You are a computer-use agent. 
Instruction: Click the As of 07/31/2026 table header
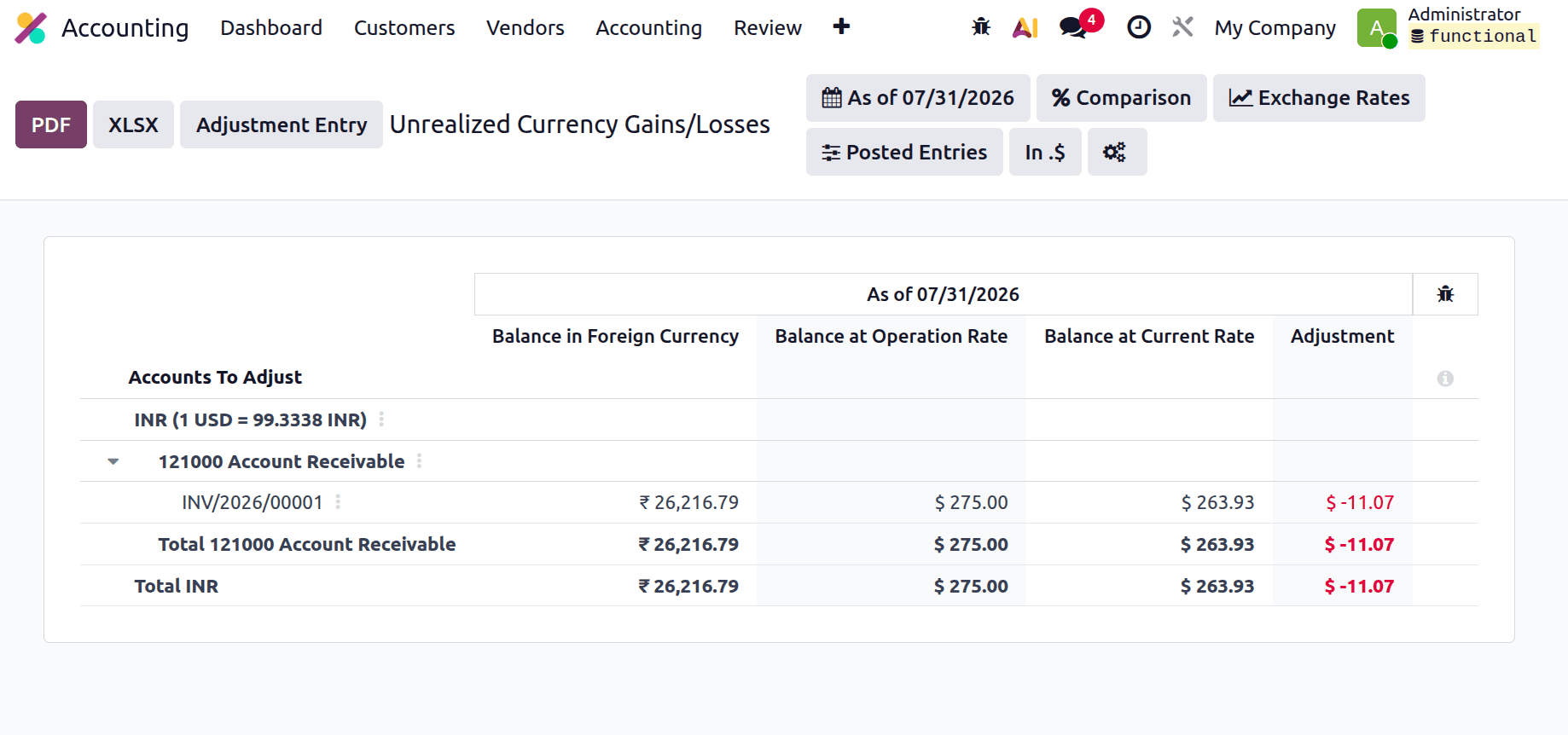tap(943, 294)
